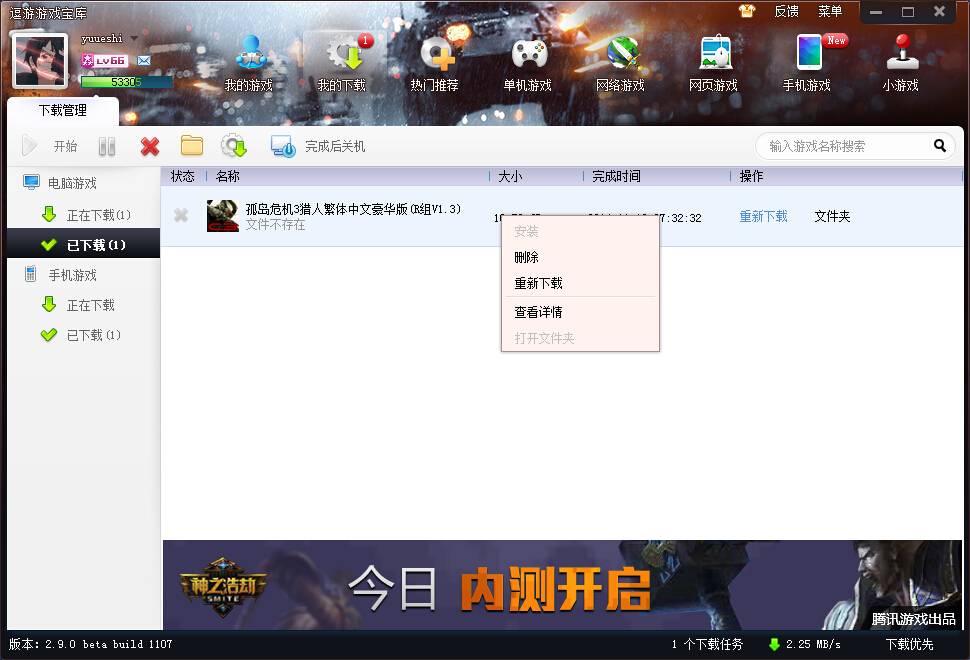
Task: Click the 重新下载 link in row
Action: 763,216
